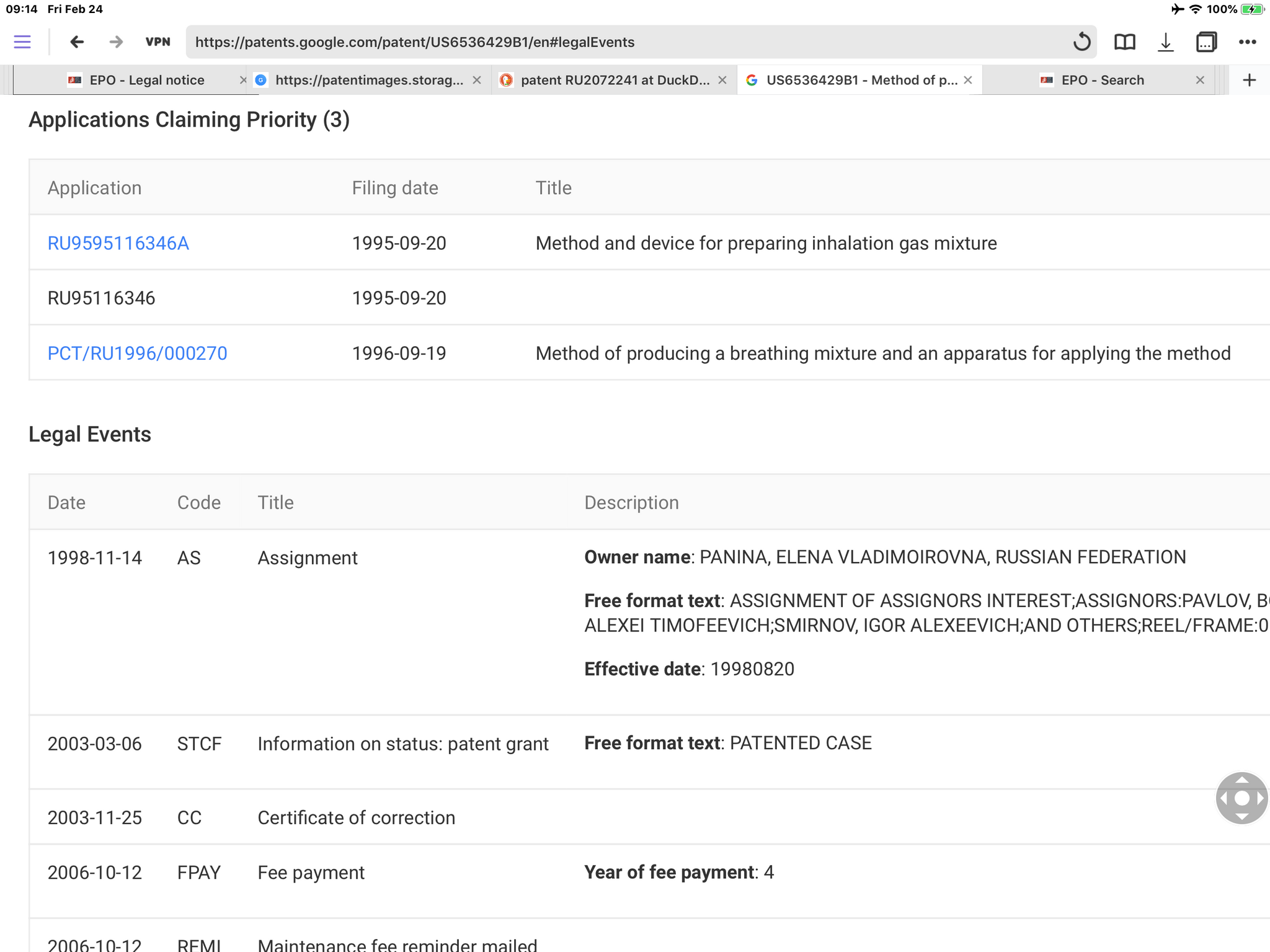Switch to the EPO - Search tab
This screenshot has width=1270, height=952.
tap(1102, 80)
